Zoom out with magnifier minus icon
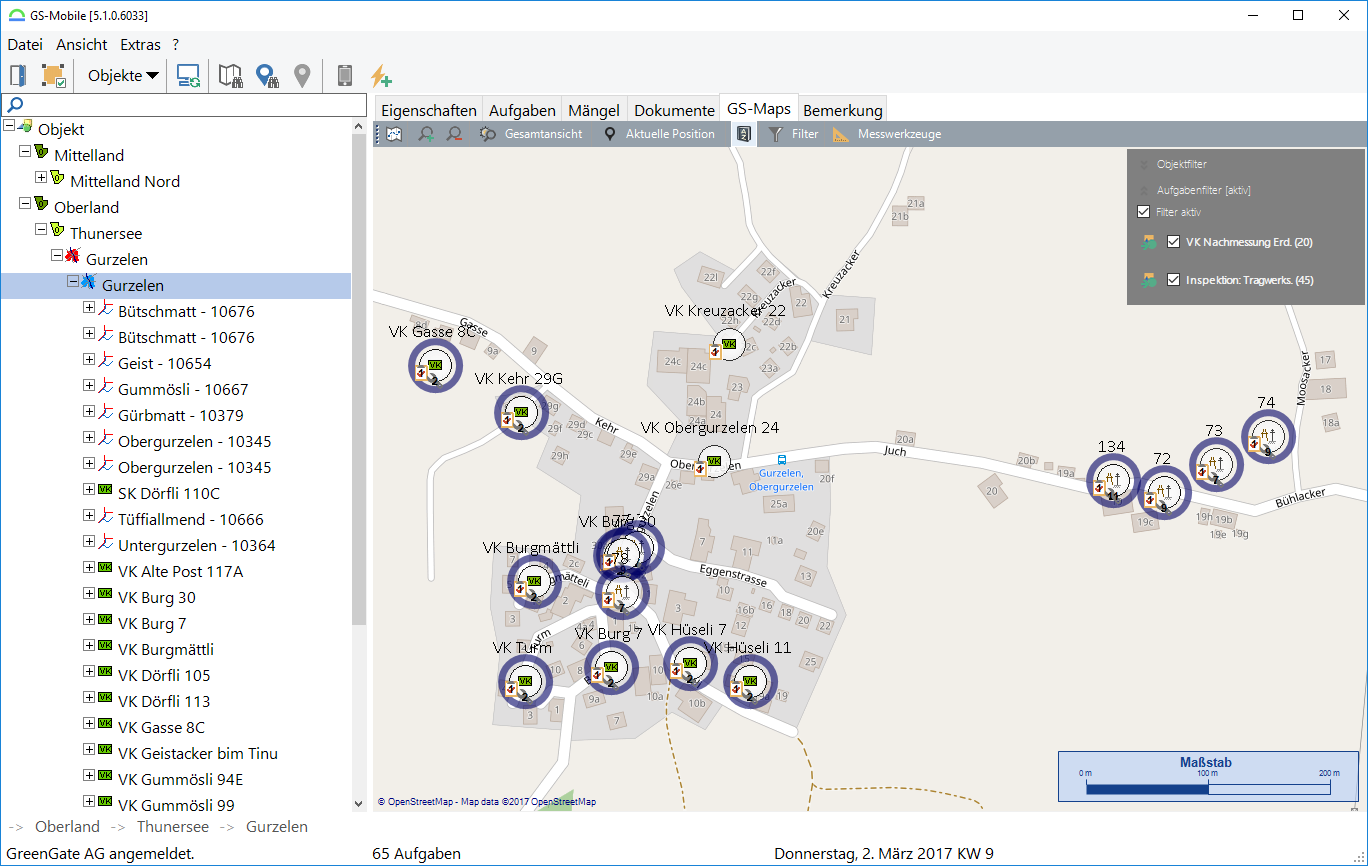This screenshot has height=866, width=1368. click(455, 134)
